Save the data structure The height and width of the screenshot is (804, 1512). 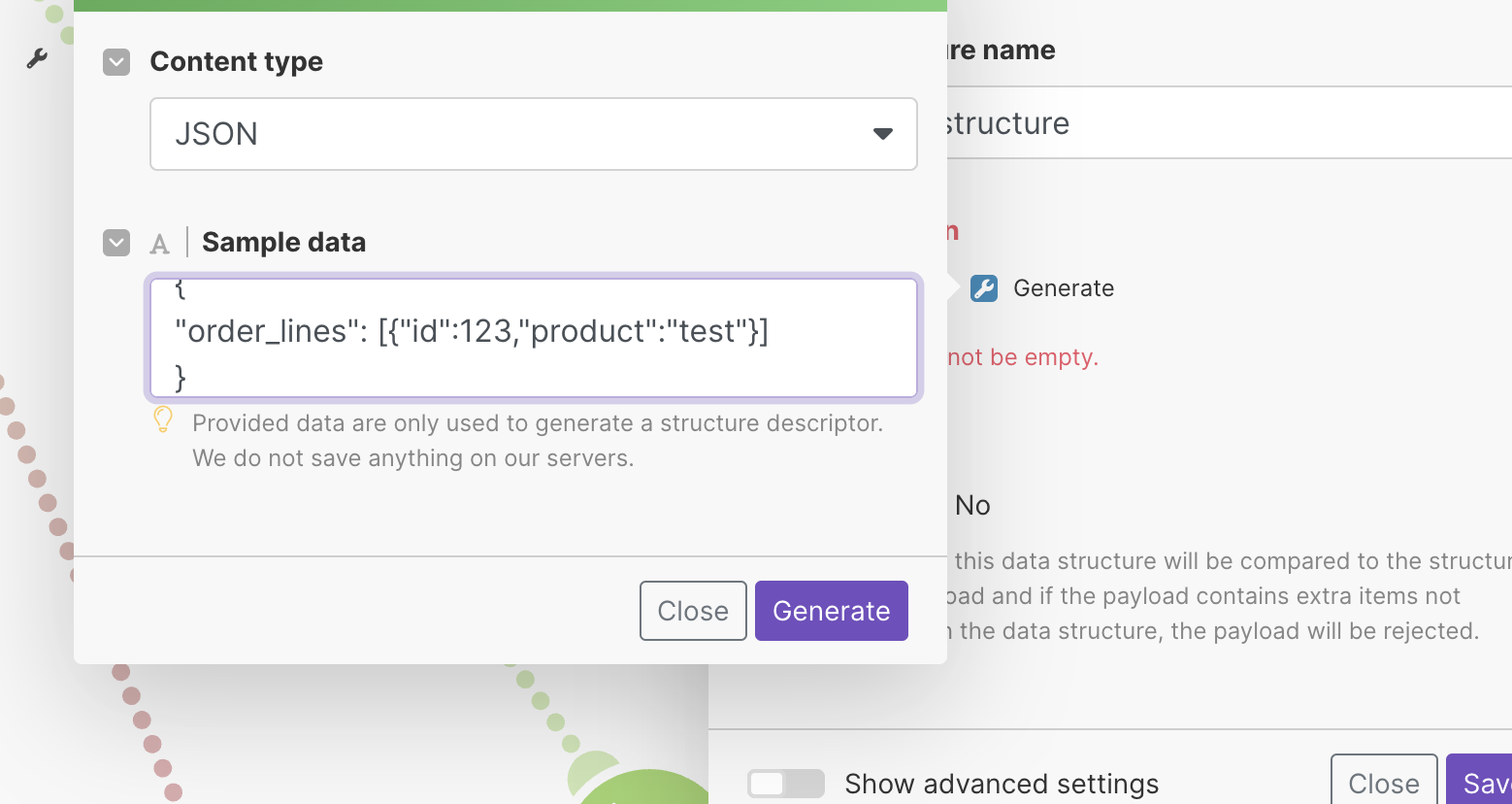pos(1482,783)
